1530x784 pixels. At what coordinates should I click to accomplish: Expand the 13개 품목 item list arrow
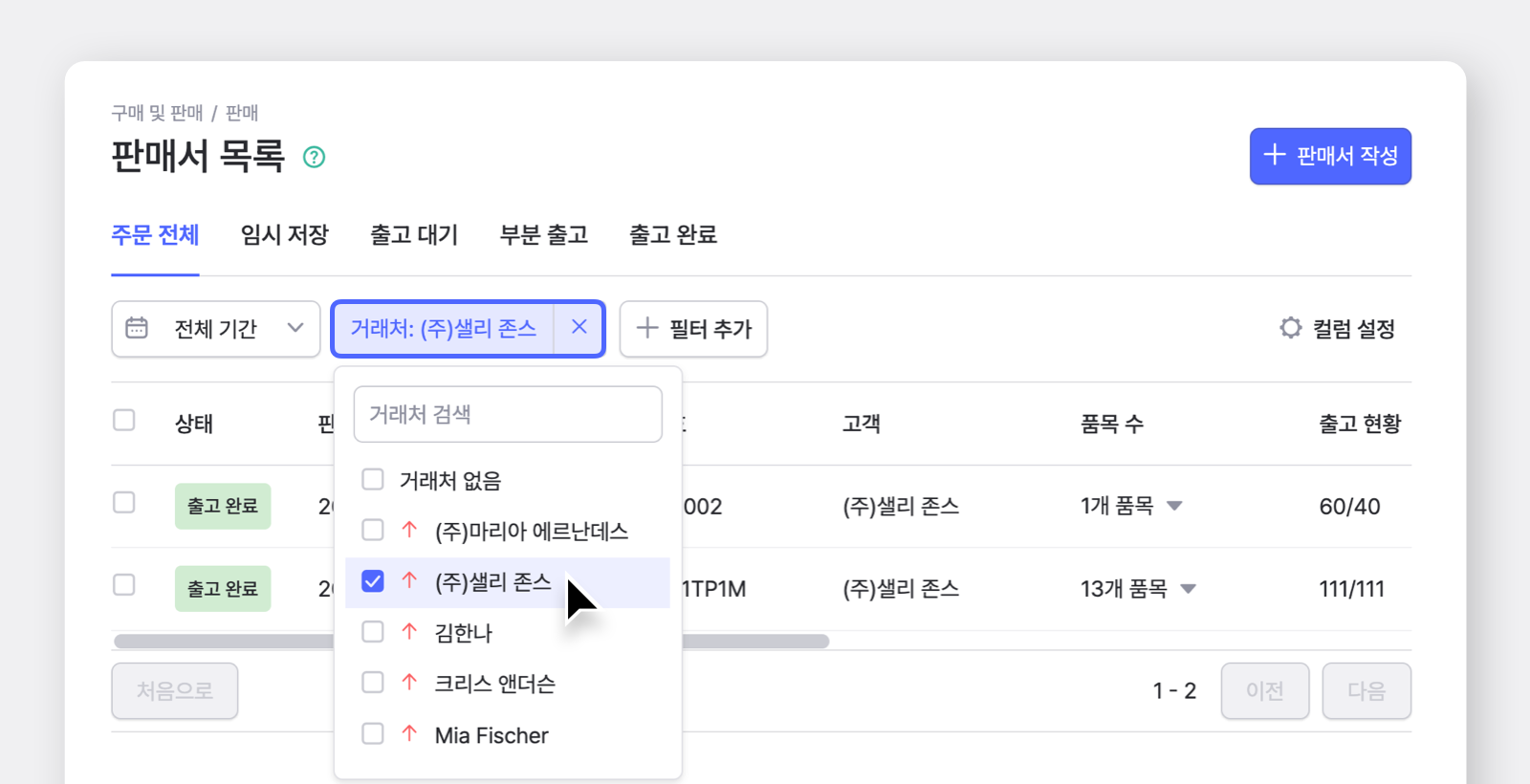tap(1189, 589)
